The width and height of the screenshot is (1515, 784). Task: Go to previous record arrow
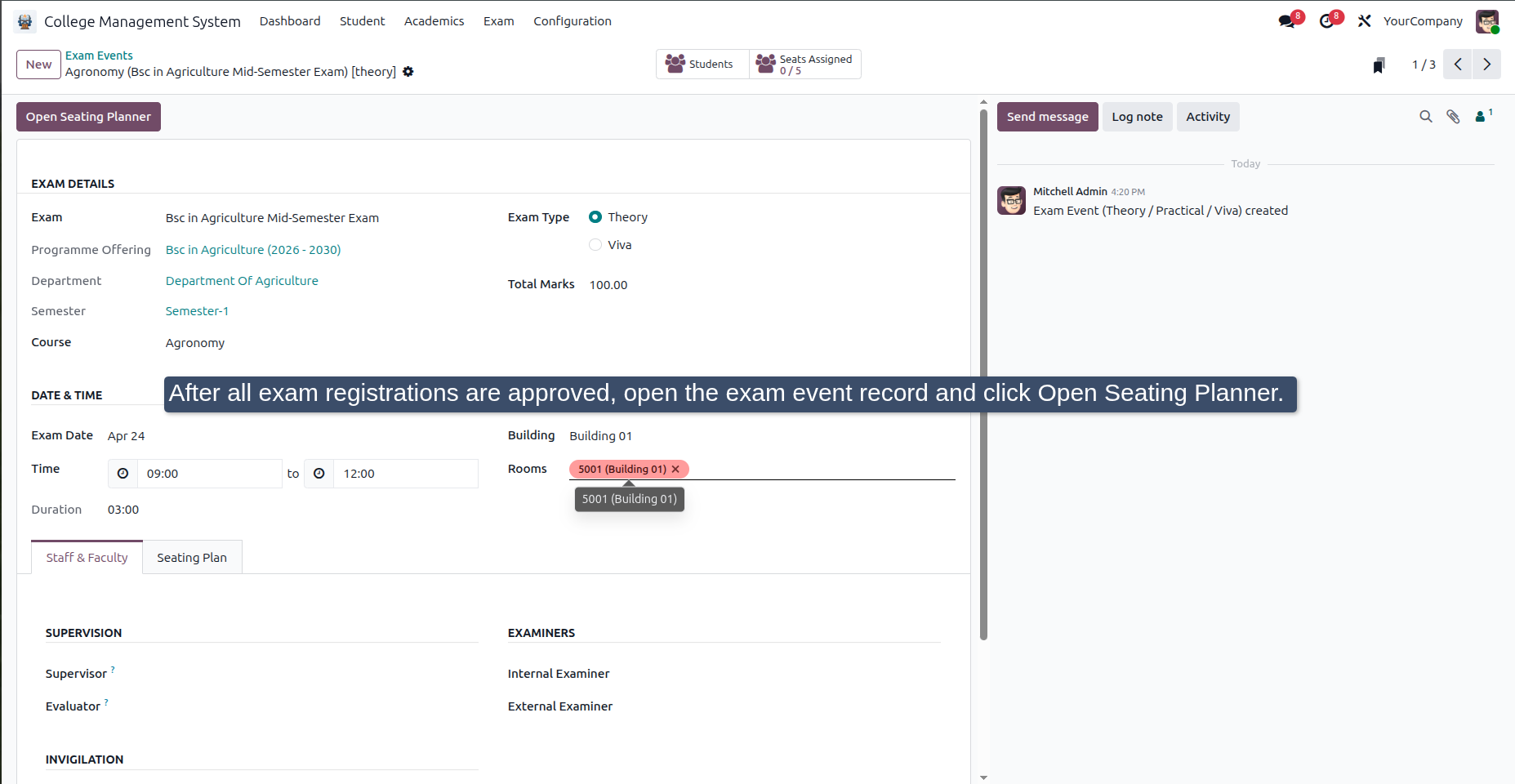coord(1458,65)
